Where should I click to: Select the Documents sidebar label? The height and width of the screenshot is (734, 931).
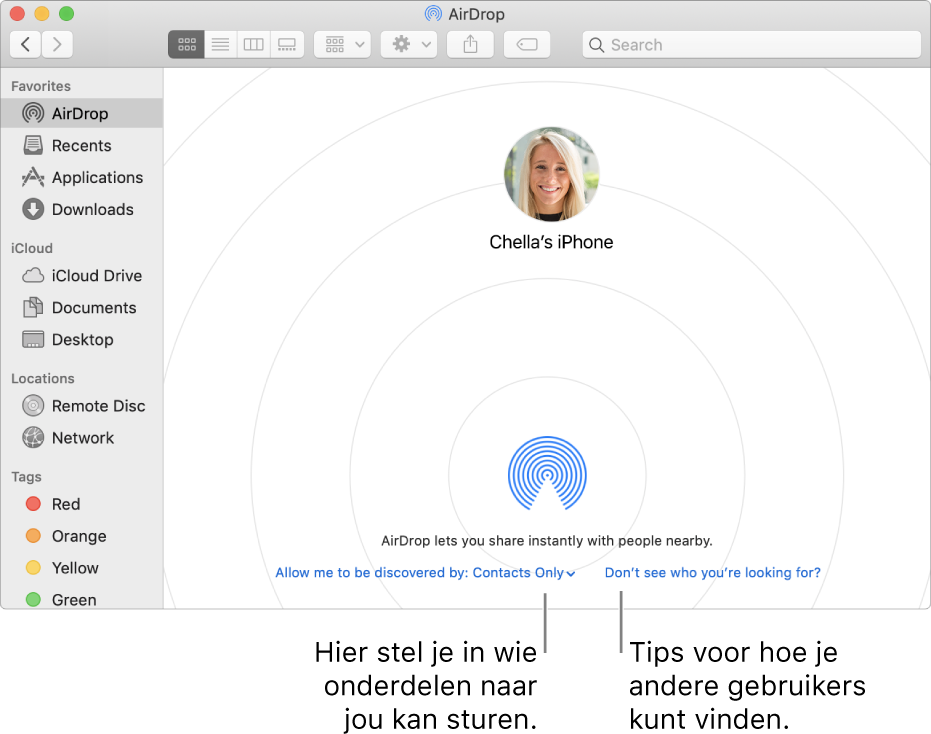(94, 308)
